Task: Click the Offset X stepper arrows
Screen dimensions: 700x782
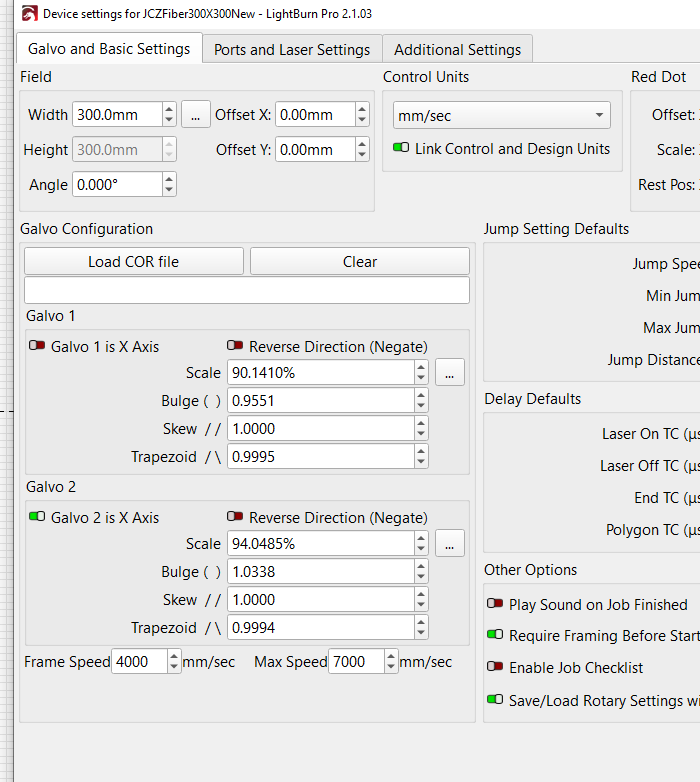Action: coord(362,115)
